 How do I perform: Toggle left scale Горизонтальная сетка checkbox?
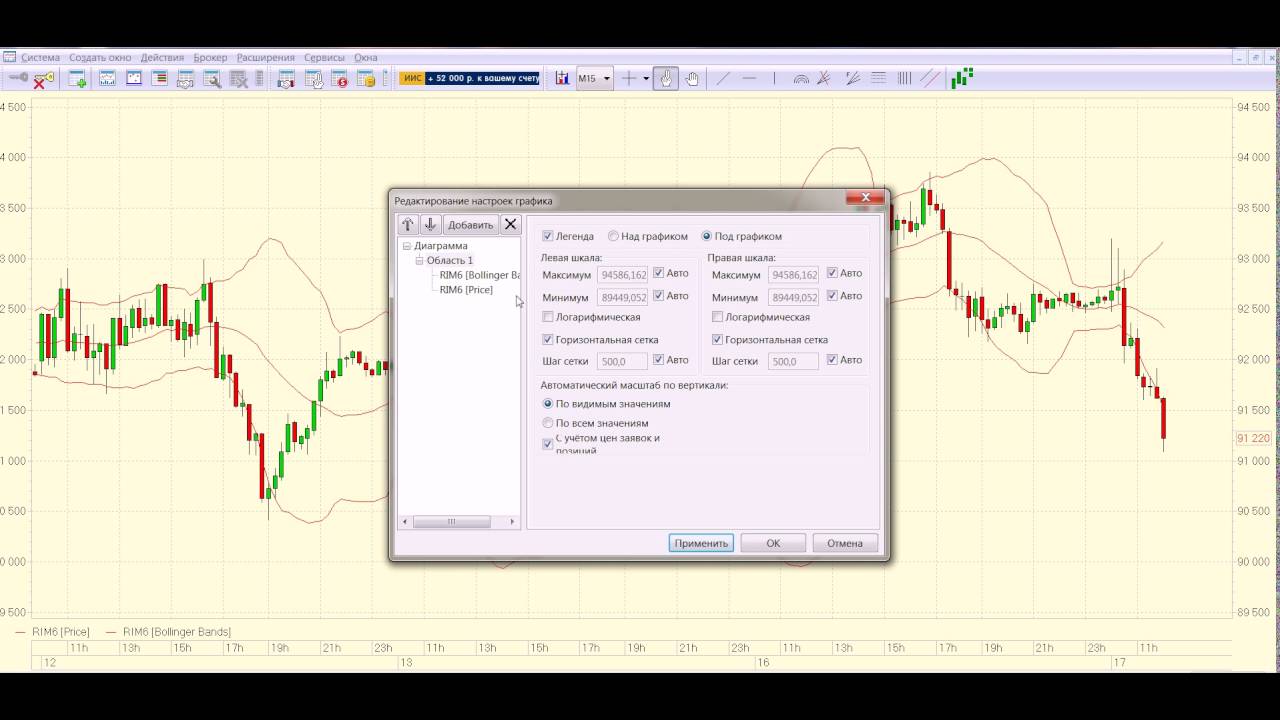click(x=547, y=340)
